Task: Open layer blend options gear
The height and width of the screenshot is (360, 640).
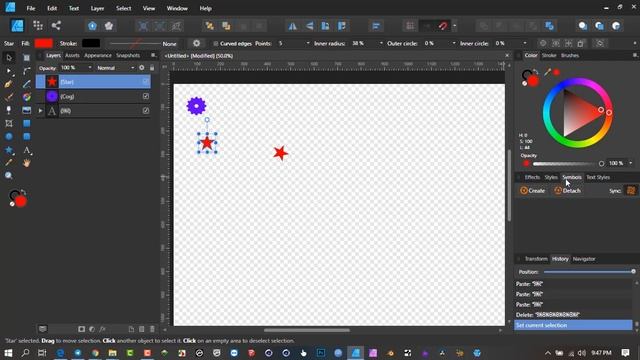Action: [142, 68]
